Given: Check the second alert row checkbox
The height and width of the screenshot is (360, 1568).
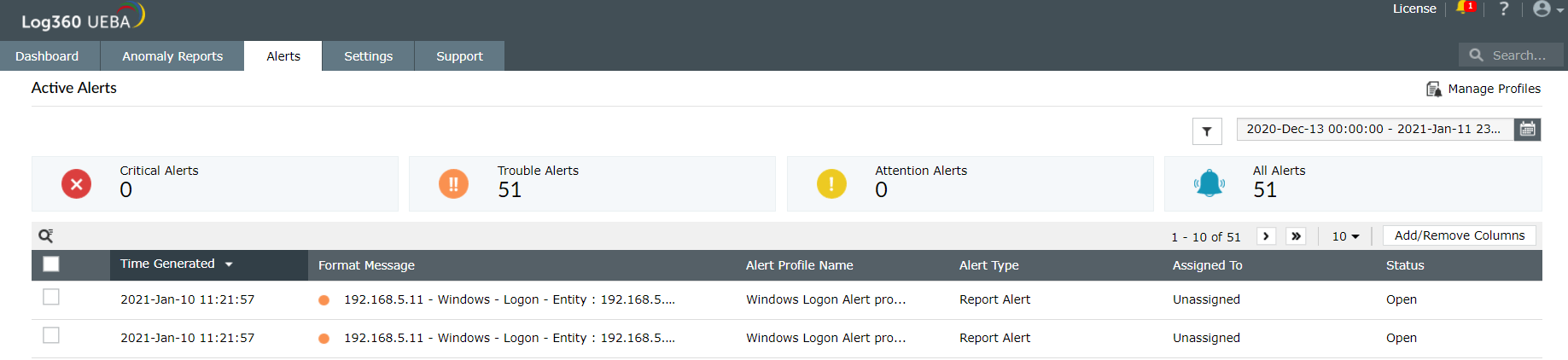Looking at the screenshot, I should (51, 335).
